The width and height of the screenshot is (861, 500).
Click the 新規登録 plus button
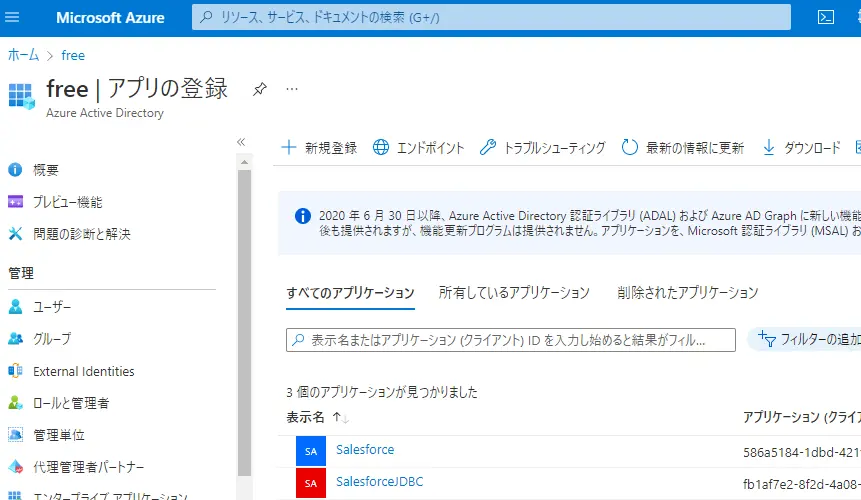[319, 148]
